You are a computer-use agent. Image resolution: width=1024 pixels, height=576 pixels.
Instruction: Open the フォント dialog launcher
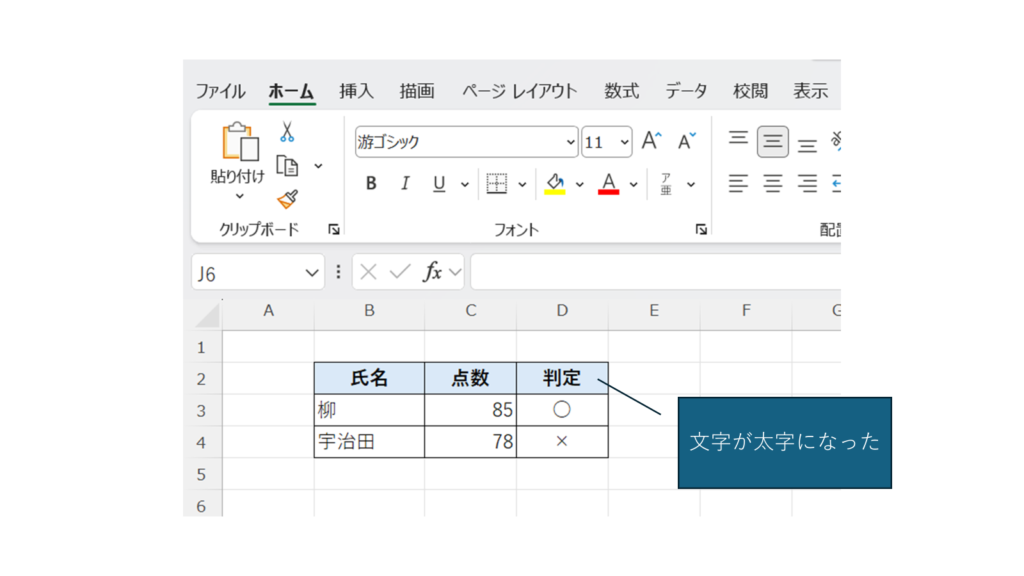tap(701, 230)
